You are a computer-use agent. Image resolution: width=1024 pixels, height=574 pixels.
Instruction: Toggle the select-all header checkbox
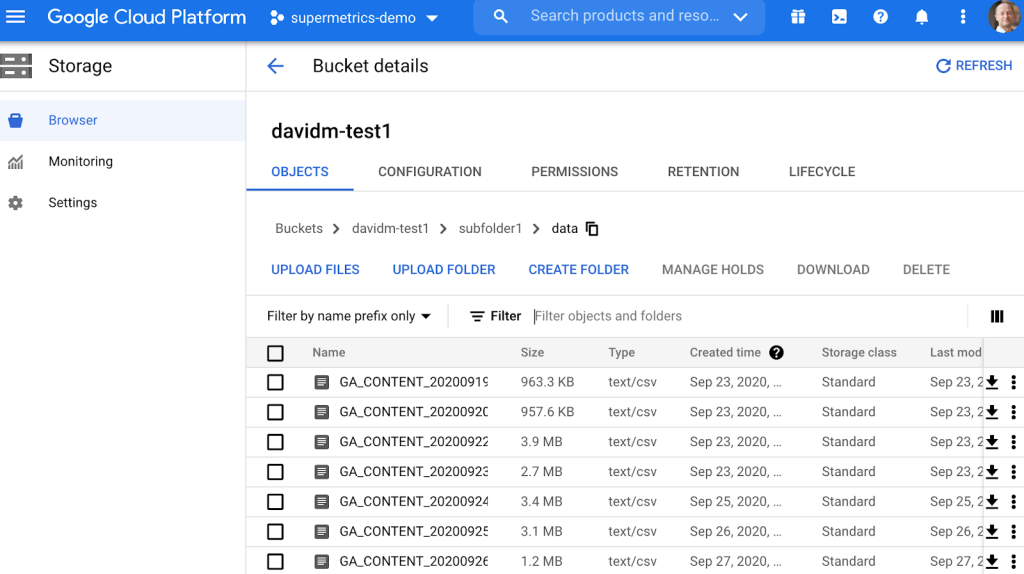tap(276, 353)
